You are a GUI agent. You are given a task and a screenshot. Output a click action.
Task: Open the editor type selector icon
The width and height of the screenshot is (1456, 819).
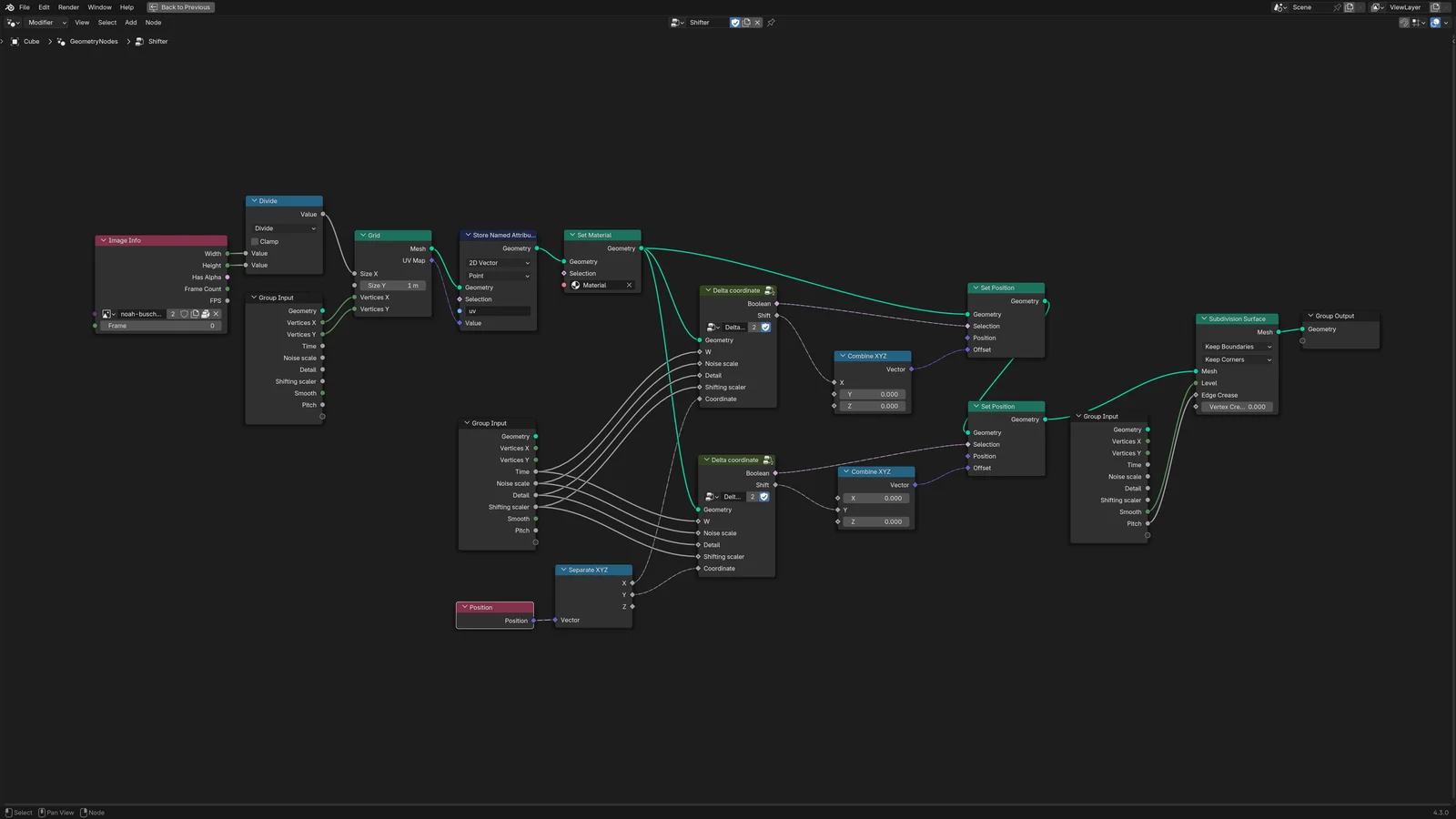click(x=12, y=23)
